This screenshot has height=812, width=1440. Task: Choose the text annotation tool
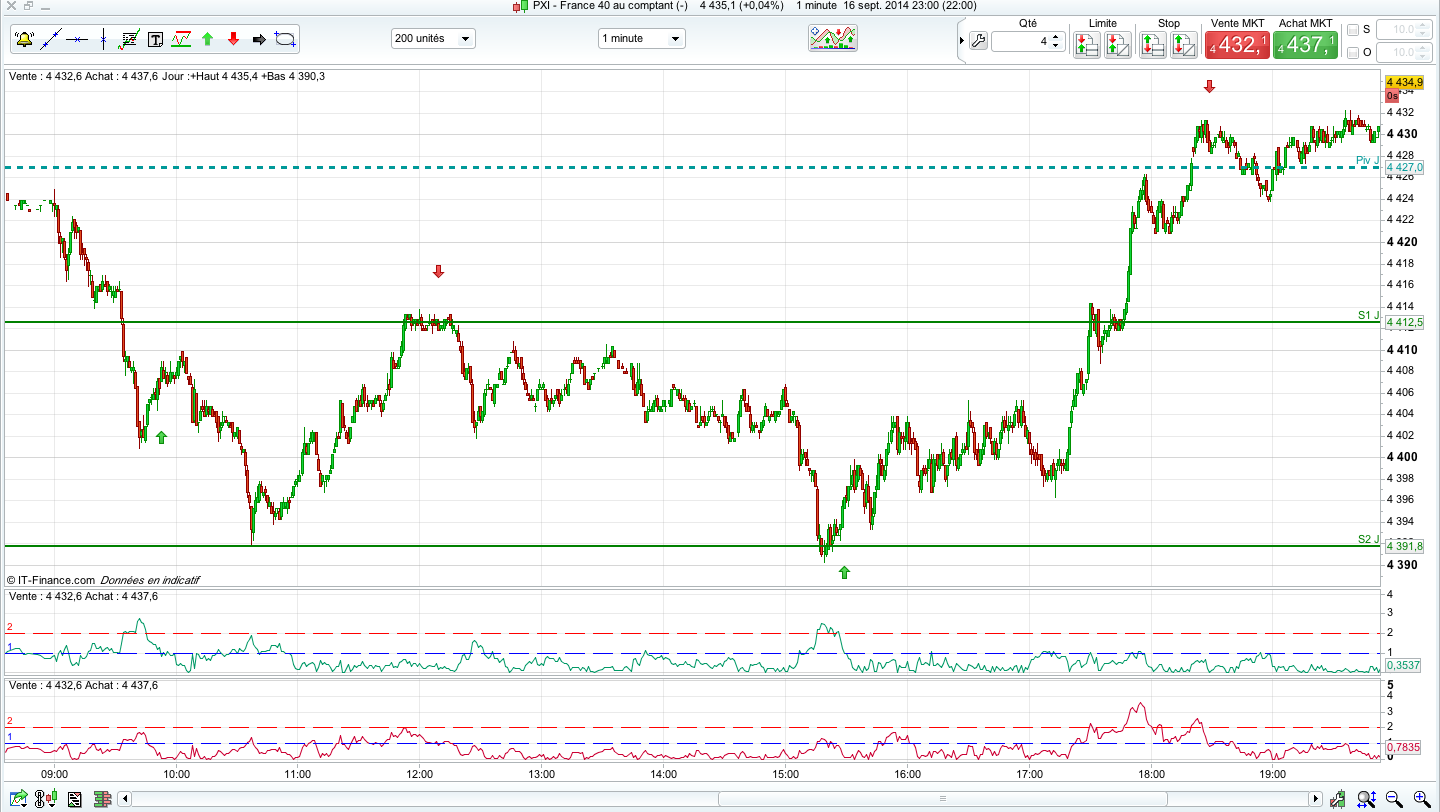pyautogui.click(x=155, y=40)
